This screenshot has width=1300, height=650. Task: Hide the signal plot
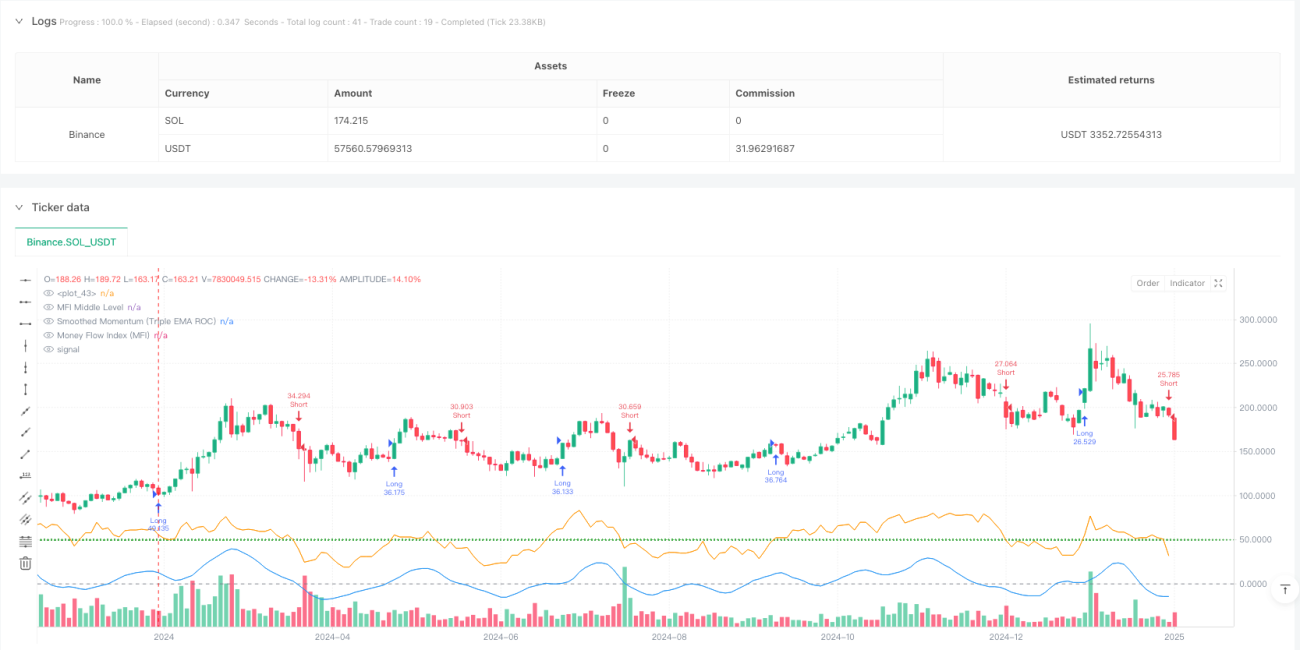49,349
